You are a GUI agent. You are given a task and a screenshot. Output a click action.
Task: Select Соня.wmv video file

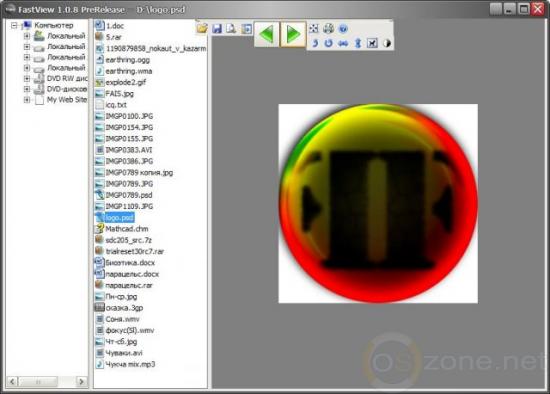pos(122,319)
